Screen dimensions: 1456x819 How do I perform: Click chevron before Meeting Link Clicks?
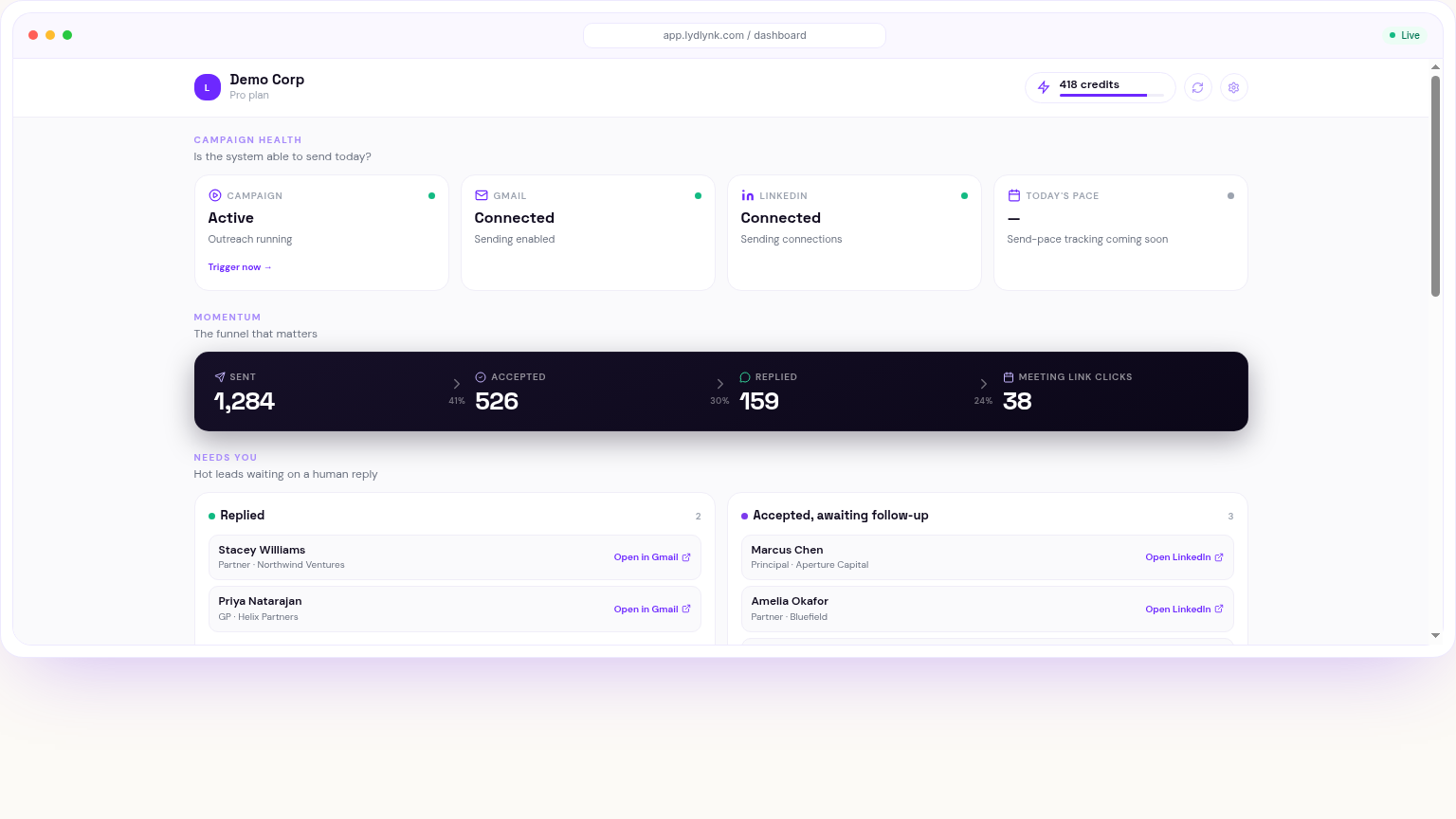(x=984, y=384)
